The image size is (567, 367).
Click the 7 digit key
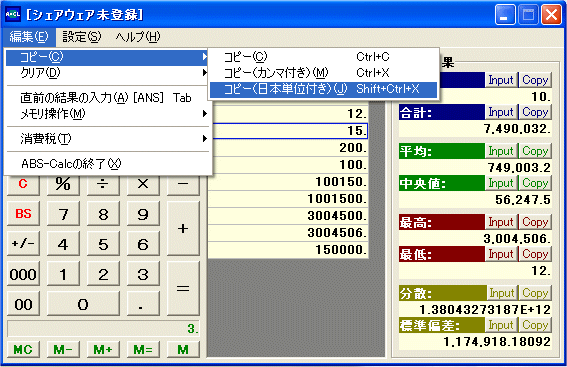63,214
